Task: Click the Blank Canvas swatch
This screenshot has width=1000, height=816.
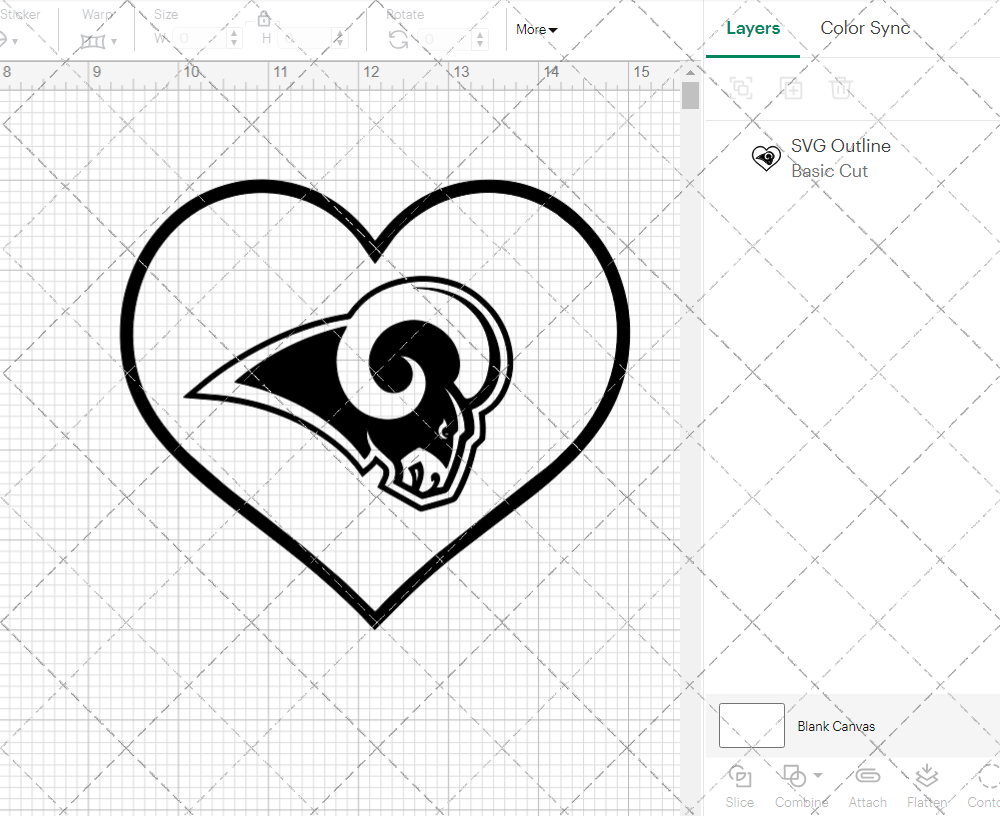Action: pyautogui.click(x=751, y=725)
